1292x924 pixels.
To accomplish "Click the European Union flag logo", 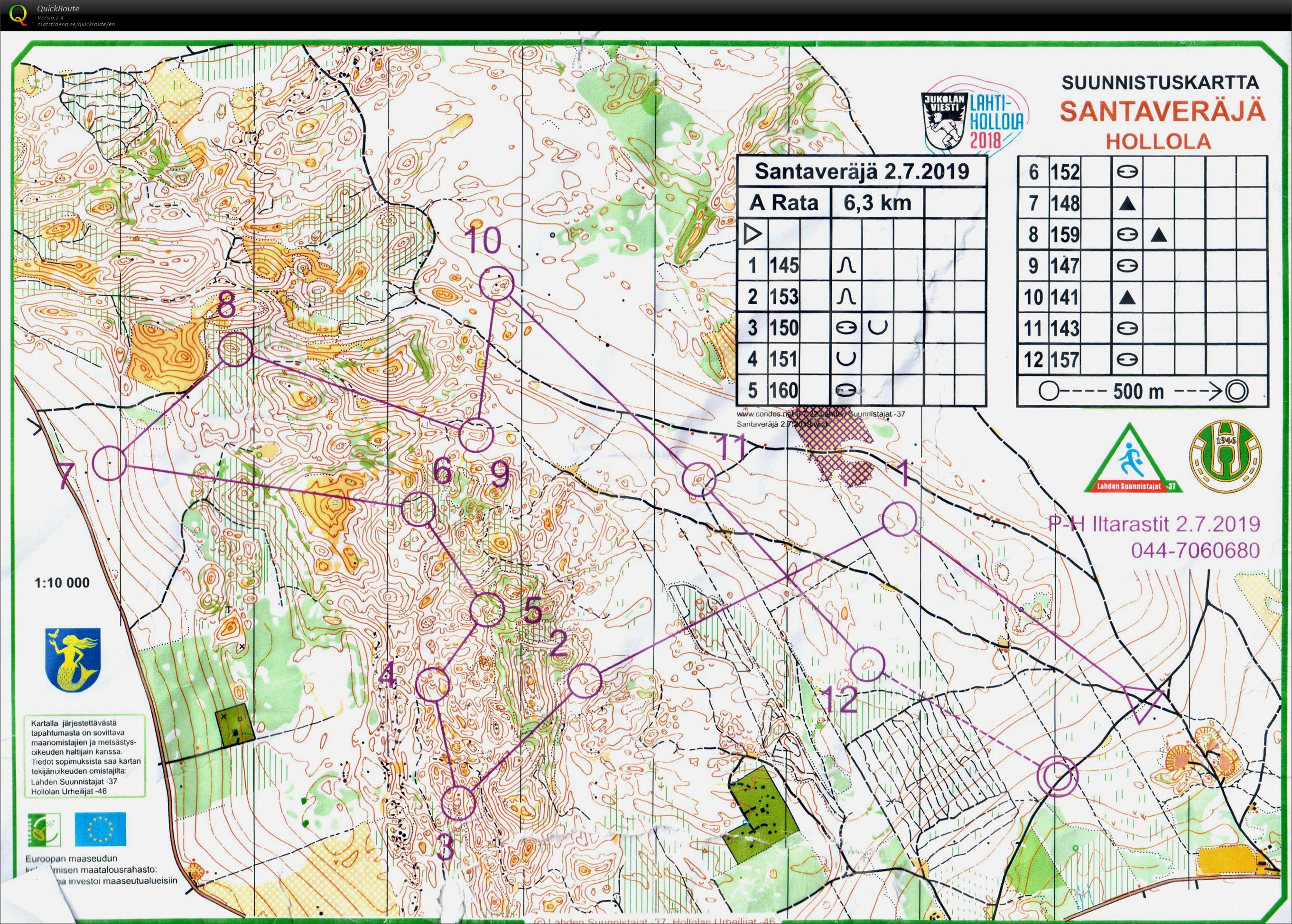I will (101, 829).
